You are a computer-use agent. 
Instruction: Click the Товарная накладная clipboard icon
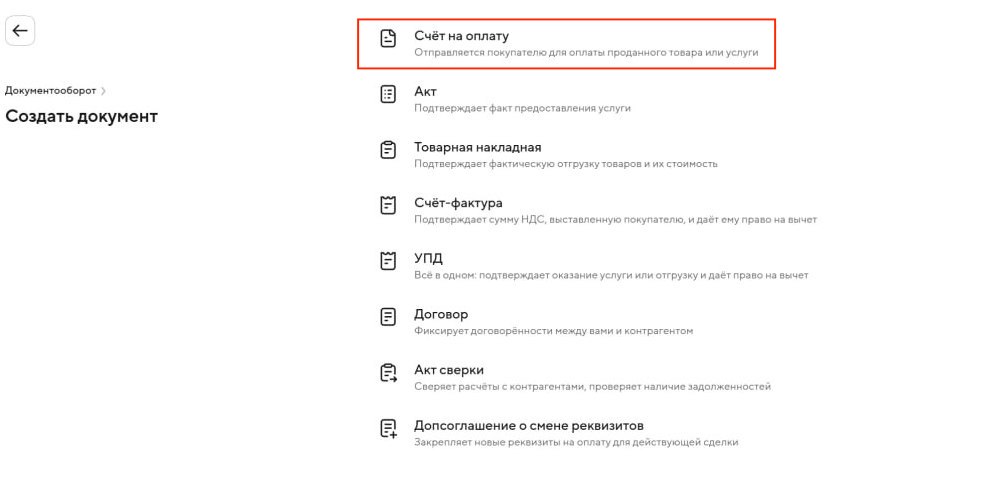click(389, 149)
